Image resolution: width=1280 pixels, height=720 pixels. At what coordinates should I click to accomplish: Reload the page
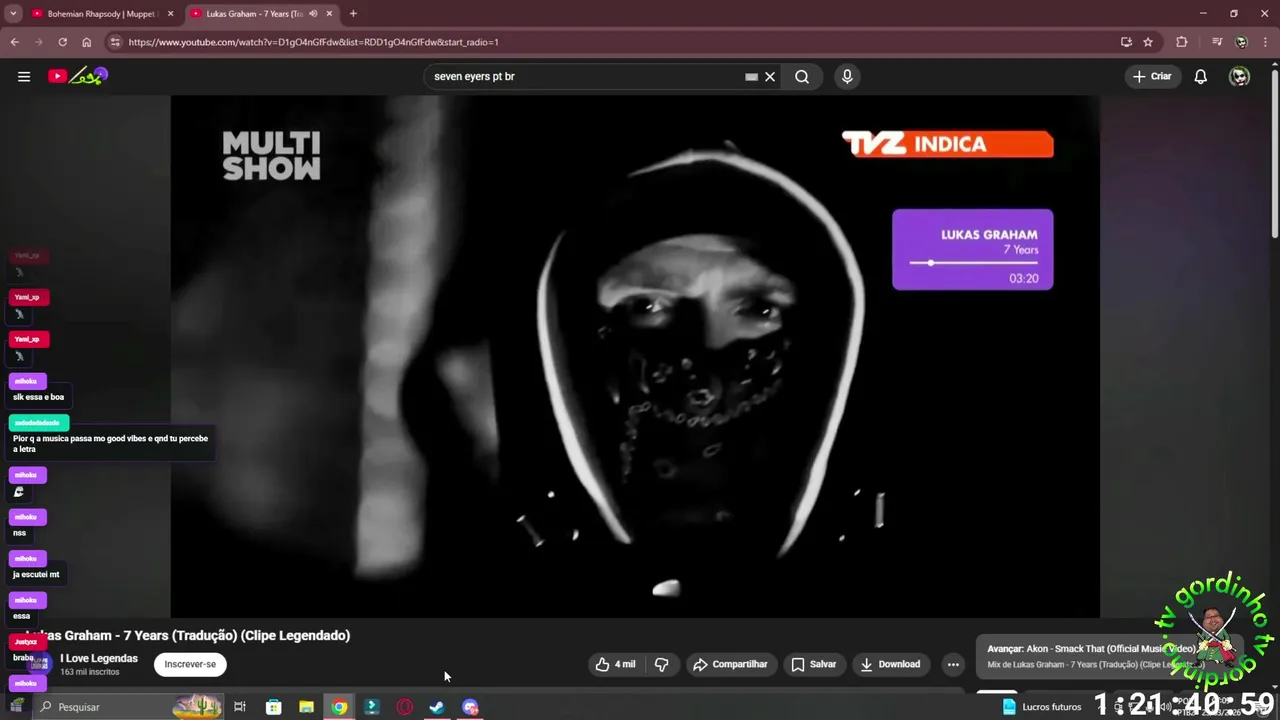point(62,42)
